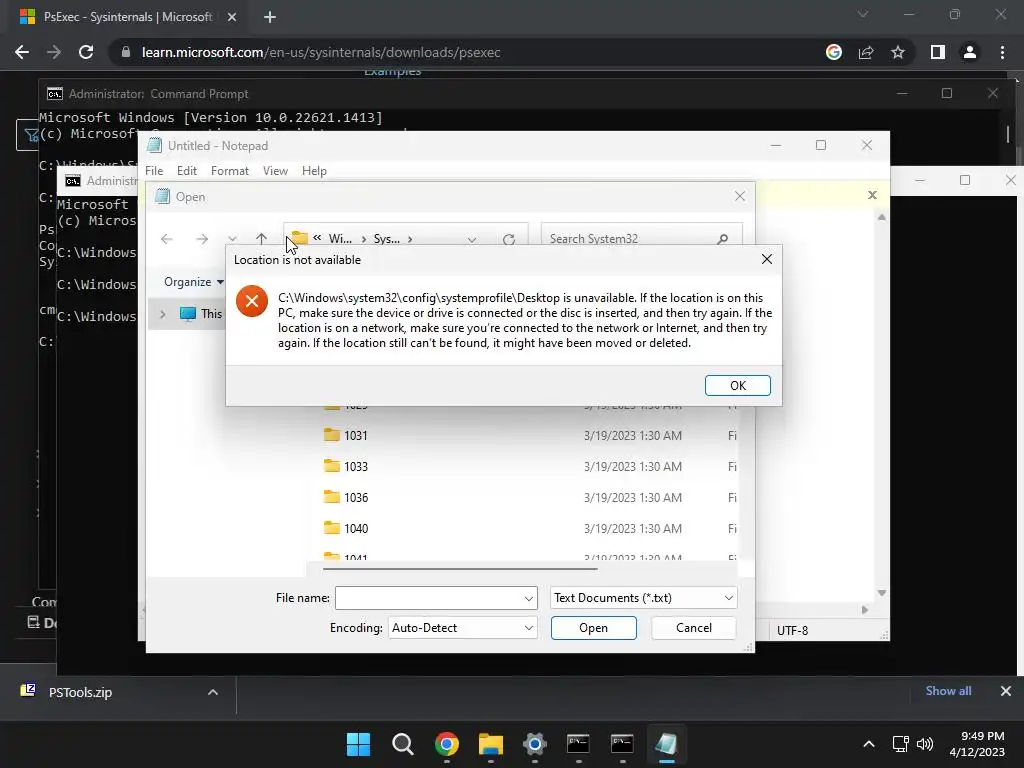1024x768 pixels.
Task: Click the Google icon in the address bar
Action: (x=834, y=52)
